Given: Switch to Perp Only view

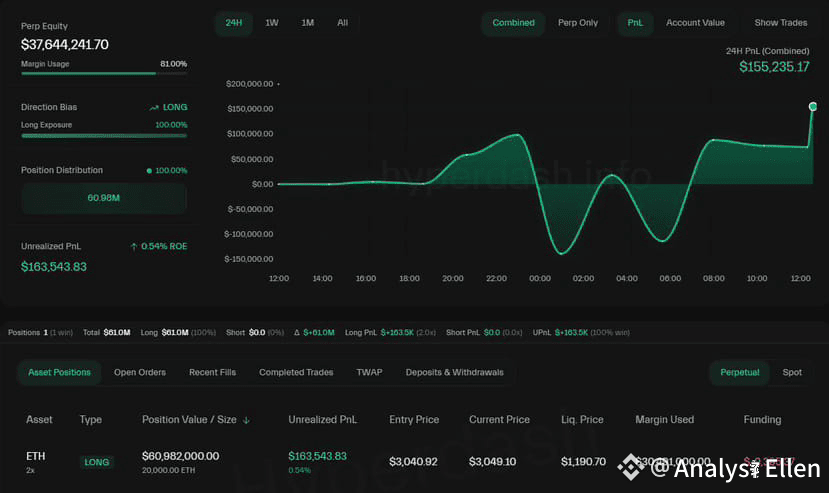Looking at the screenshot, I should click(x=578, y=23).
